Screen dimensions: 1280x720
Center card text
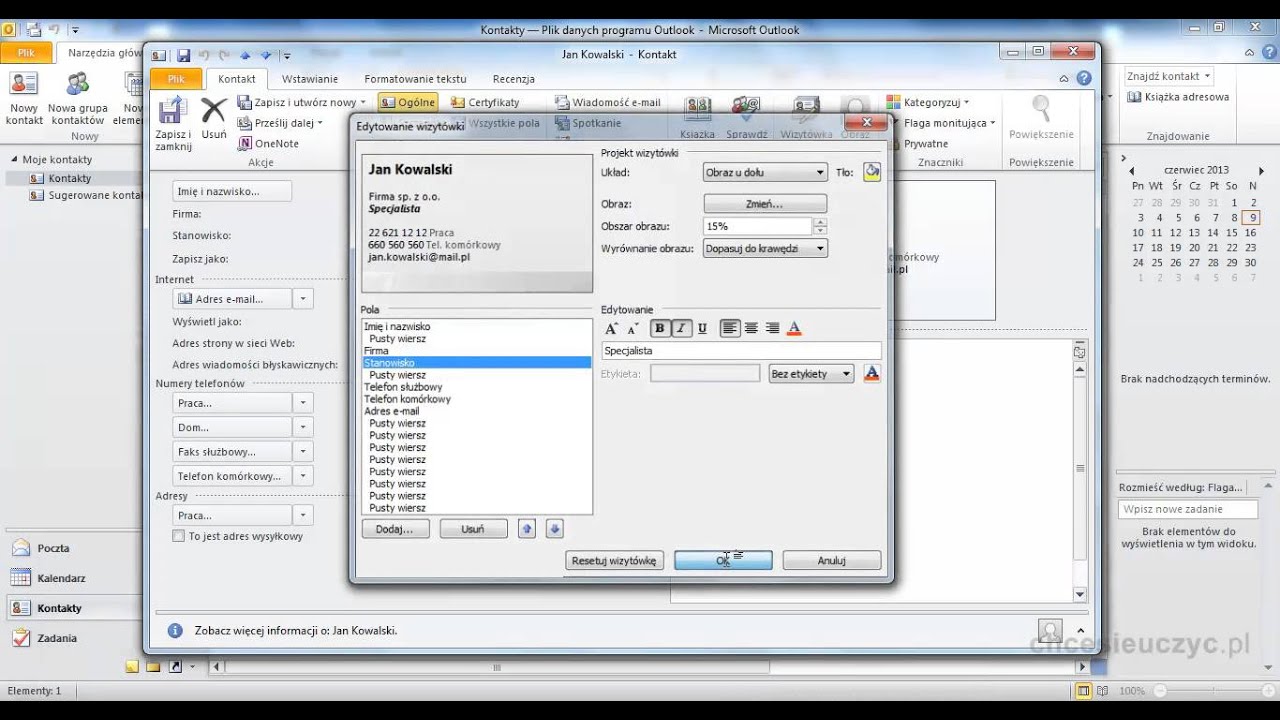point(751,328)
